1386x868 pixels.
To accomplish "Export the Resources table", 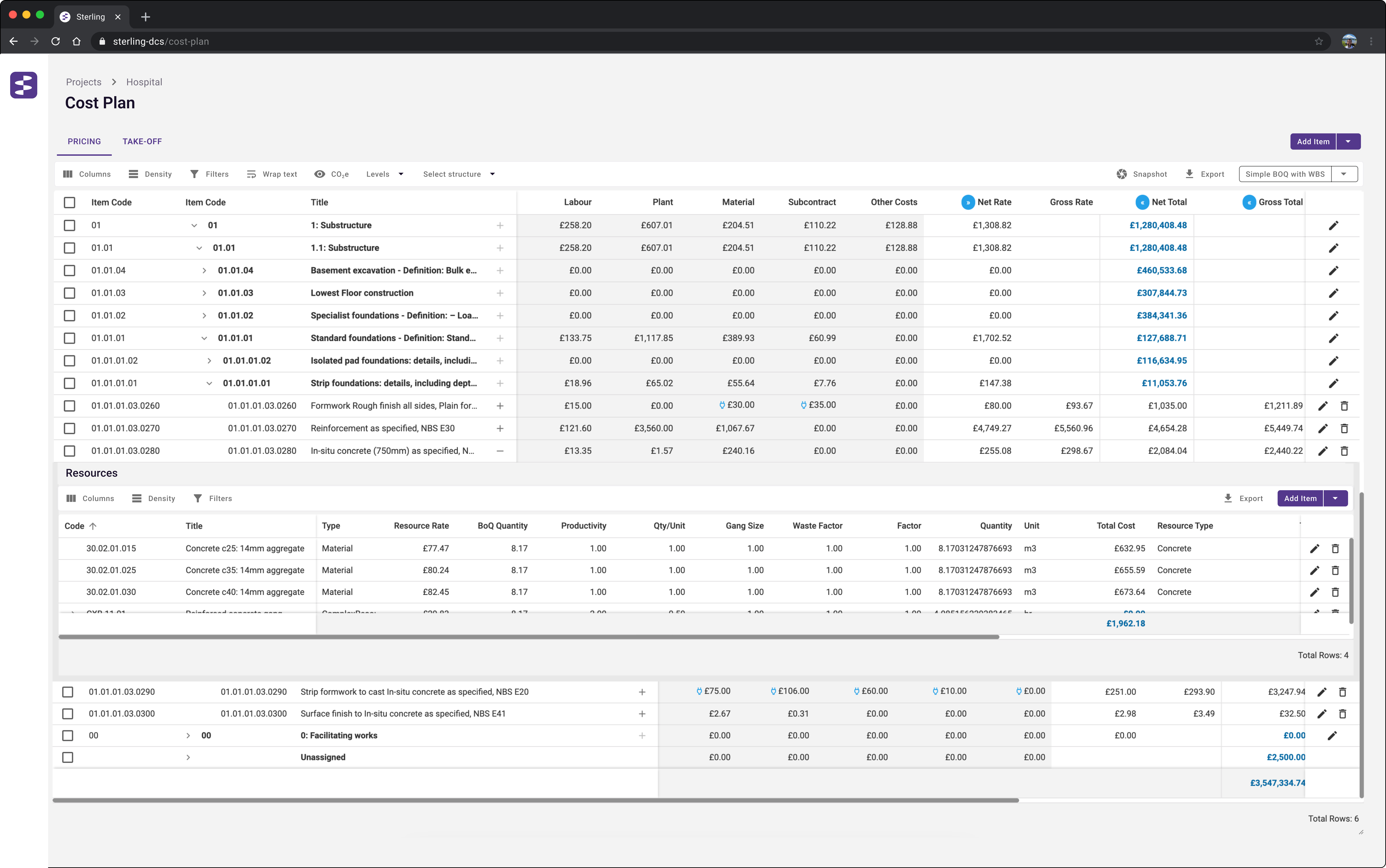I will [x=1243, y=498].
